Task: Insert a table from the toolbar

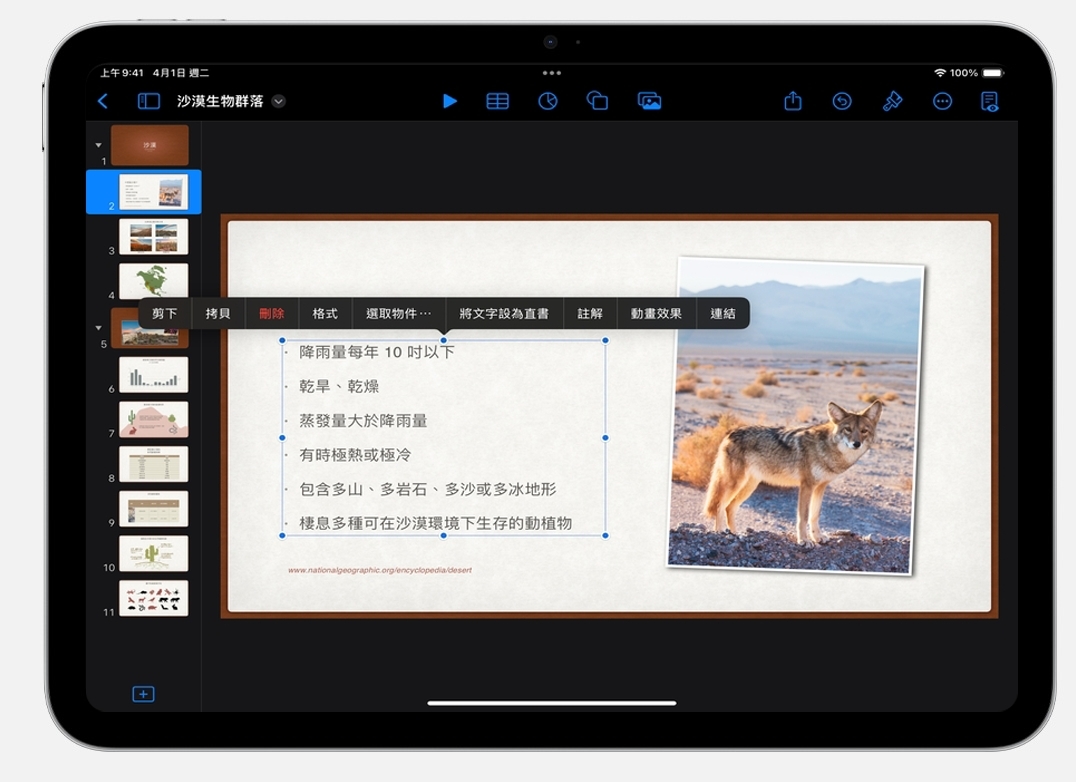Action: pos(497,101)
